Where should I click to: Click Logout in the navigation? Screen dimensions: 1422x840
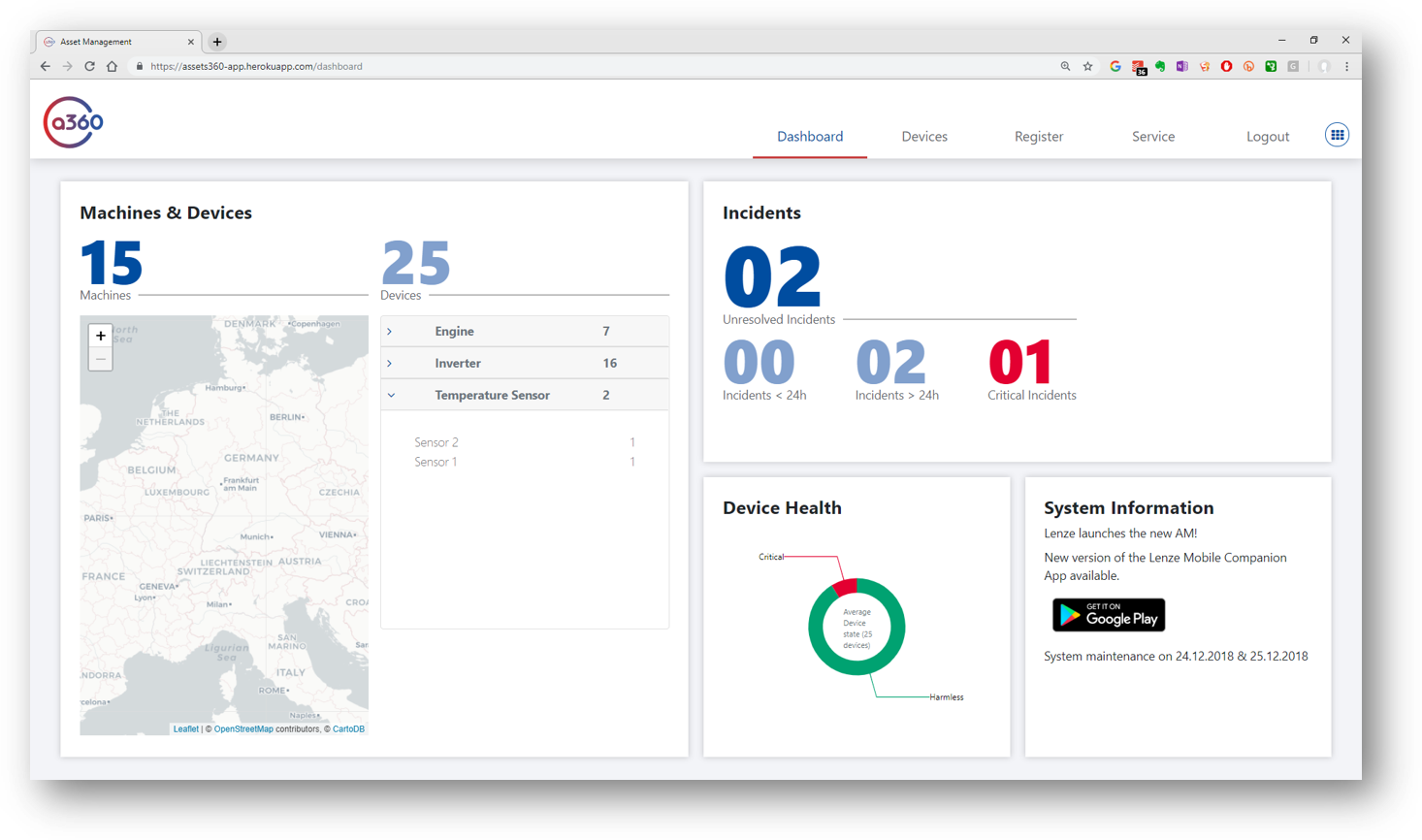click(x=1267, y=137)
